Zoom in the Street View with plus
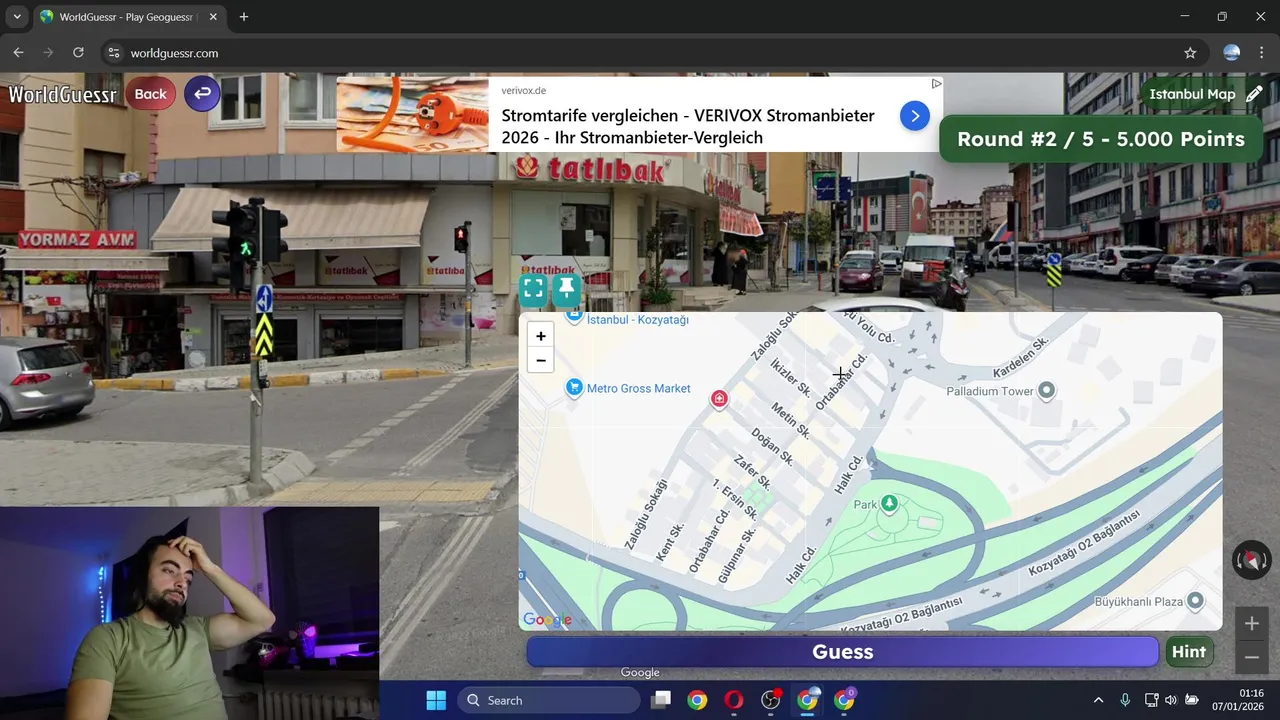The width and height of the screenshot is (1280, 720). (1251, 624)
